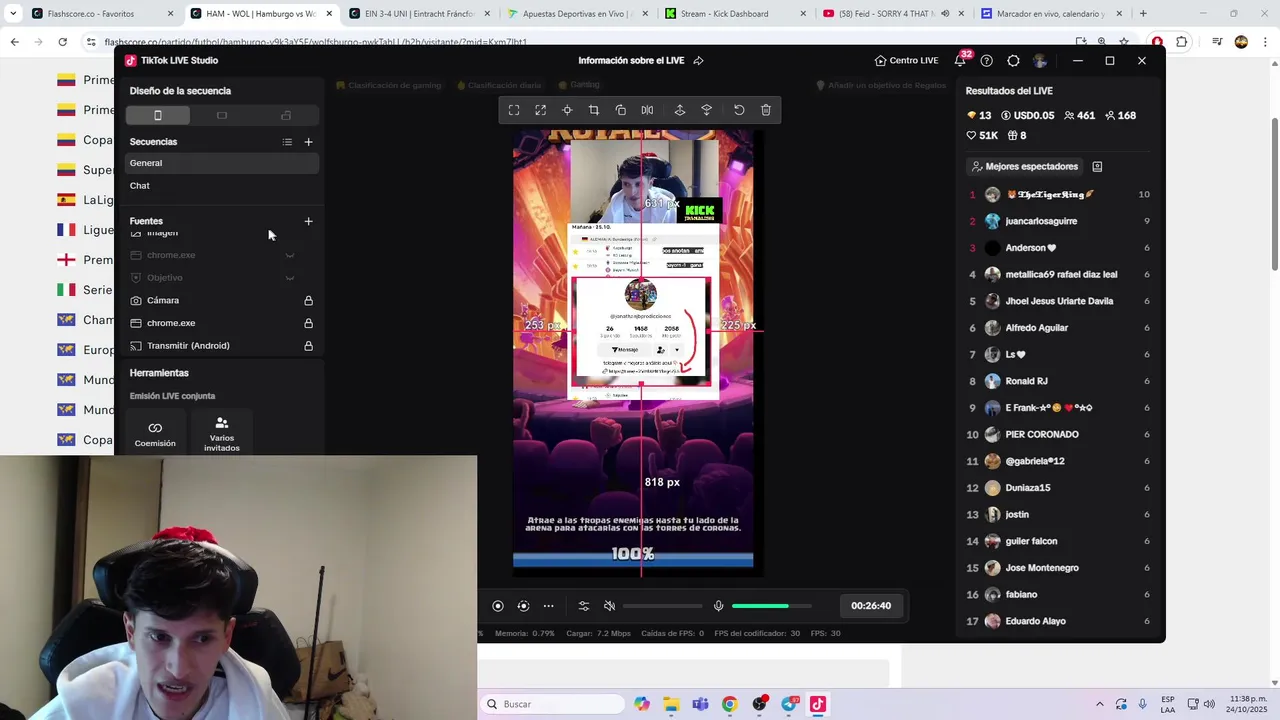Switch to Marcador en vivo browser tab
This screenshot has width=1280, height=720.
(1050, 14)
